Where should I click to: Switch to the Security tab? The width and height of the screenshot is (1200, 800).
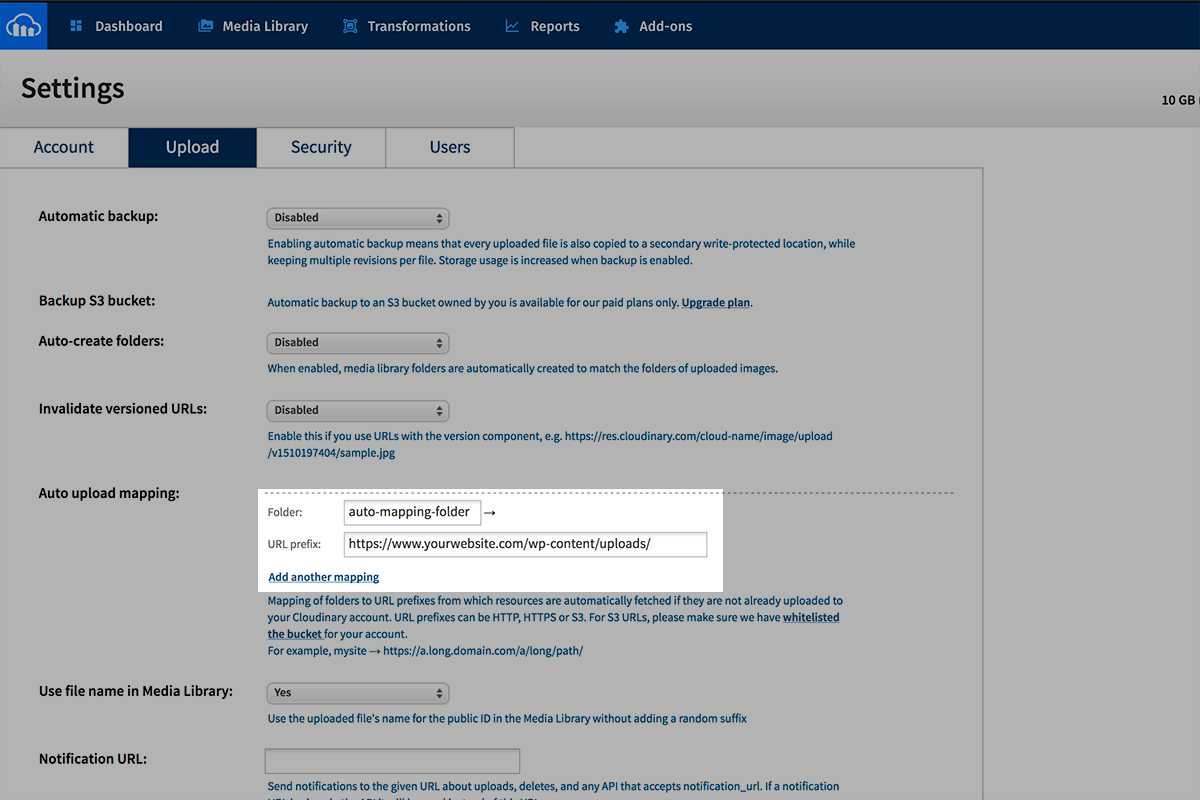tap(321, 147)
